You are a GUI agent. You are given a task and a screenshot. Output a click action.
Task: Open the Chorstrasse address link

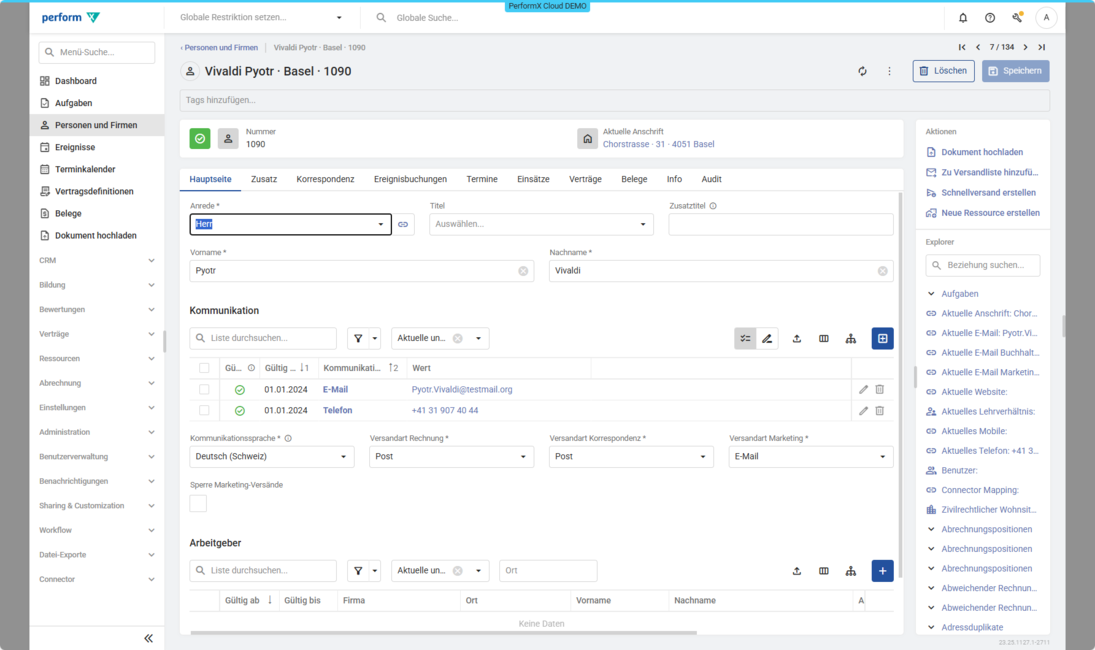[658, 144]
